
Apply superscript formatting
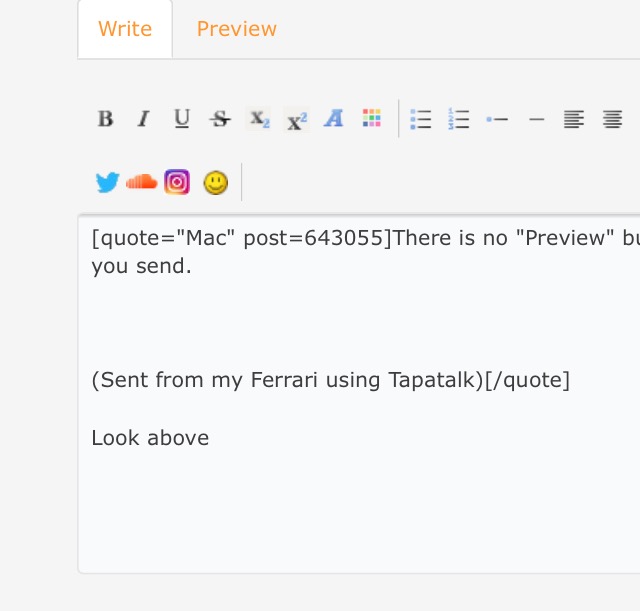[x=297, y=120]
